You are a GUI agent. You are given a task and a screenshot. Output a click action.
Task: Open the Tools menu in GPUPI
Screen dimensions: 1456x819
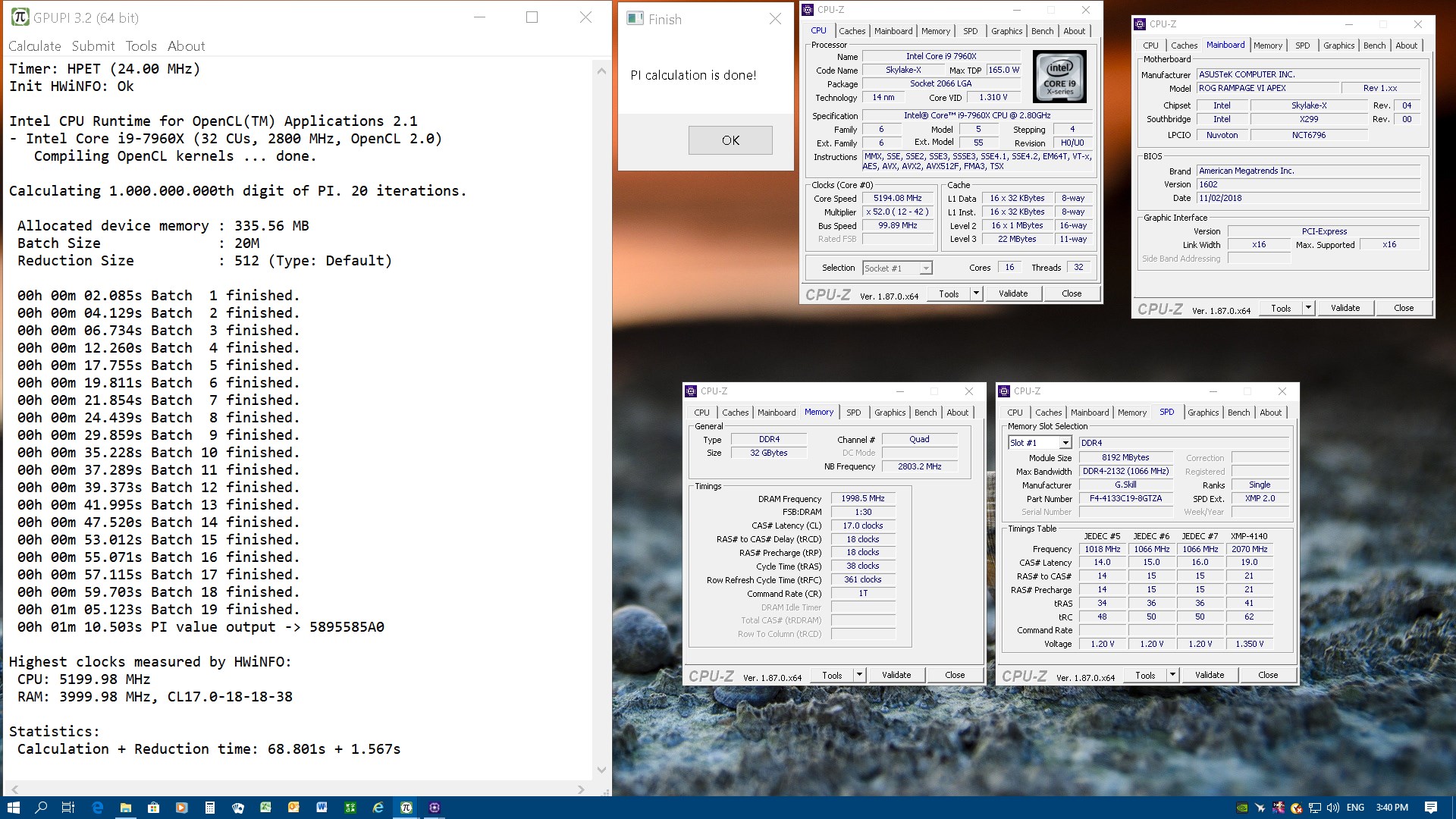pyautogui.click(x=141, y=46)
